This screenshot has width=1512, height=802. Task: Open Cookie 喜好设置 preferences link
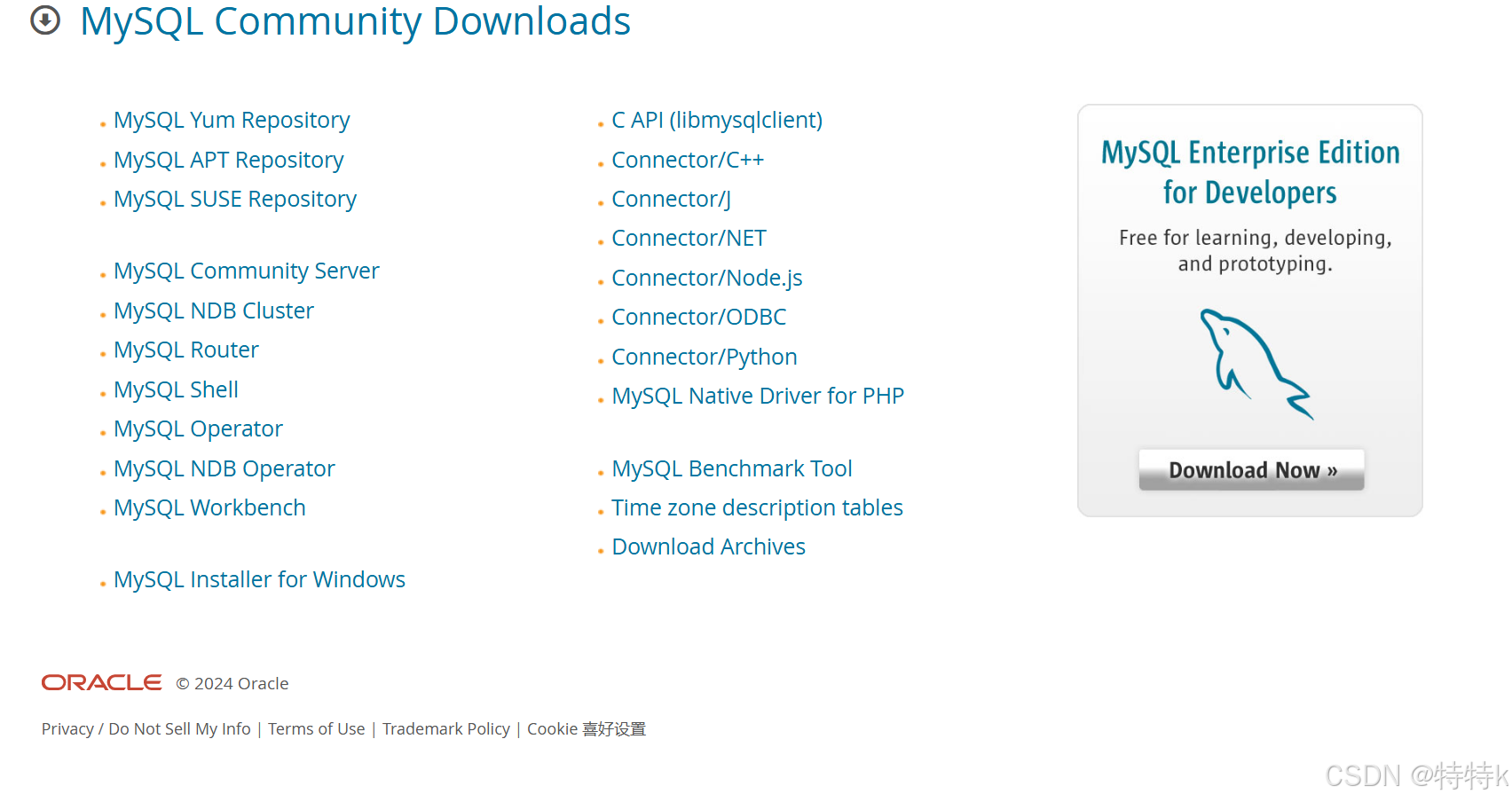[x=587, y=728]
